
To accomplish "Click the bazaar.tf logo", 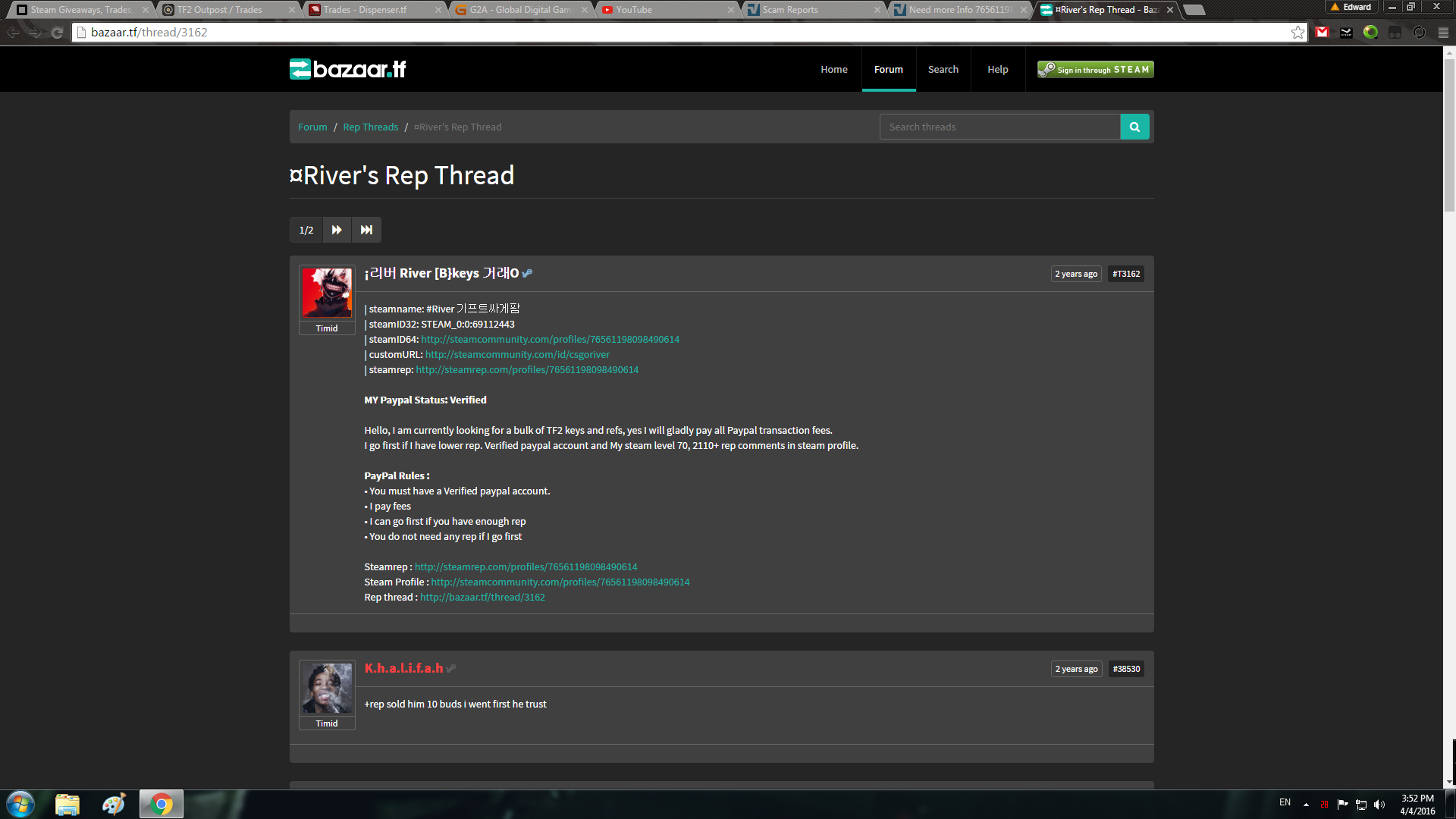I will click(348, 69).
